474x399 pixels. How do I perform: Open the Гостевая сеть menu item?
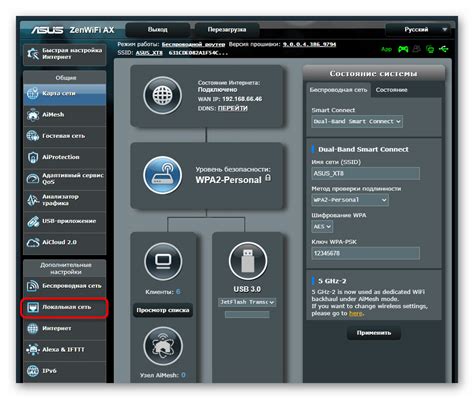(x=65, y=136)
